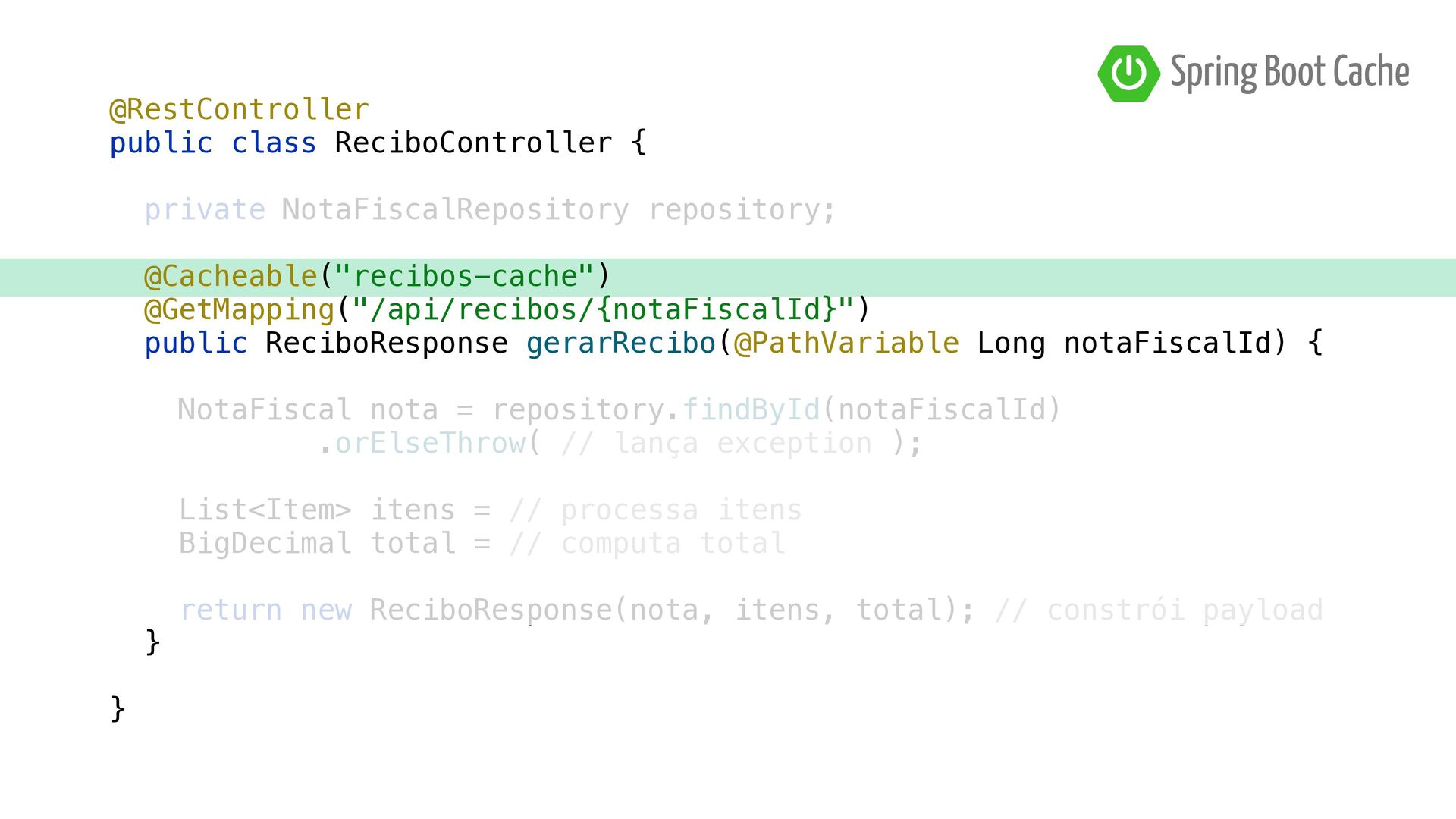Click the @PathVariable annotation
The height and width of the screenshot is (819, 1456).
846,344
